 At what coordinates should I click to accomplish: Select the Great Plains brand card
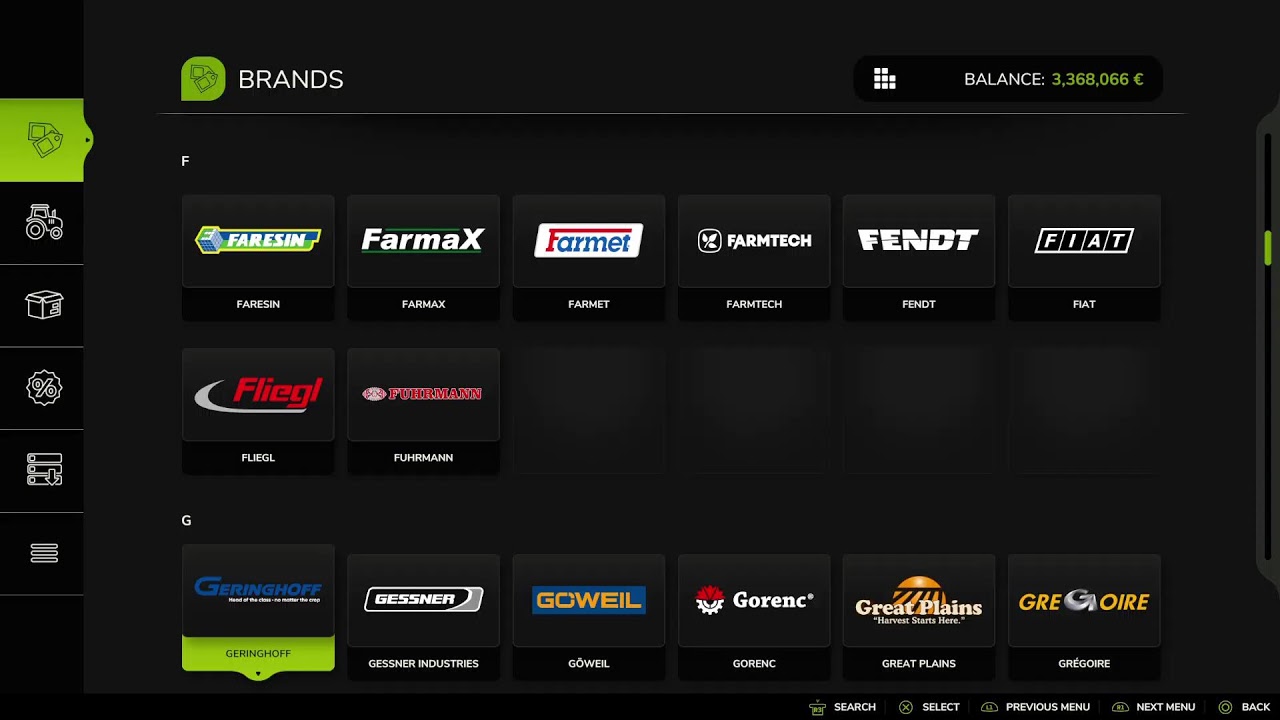pyautogui.click(x=919, y=617)
